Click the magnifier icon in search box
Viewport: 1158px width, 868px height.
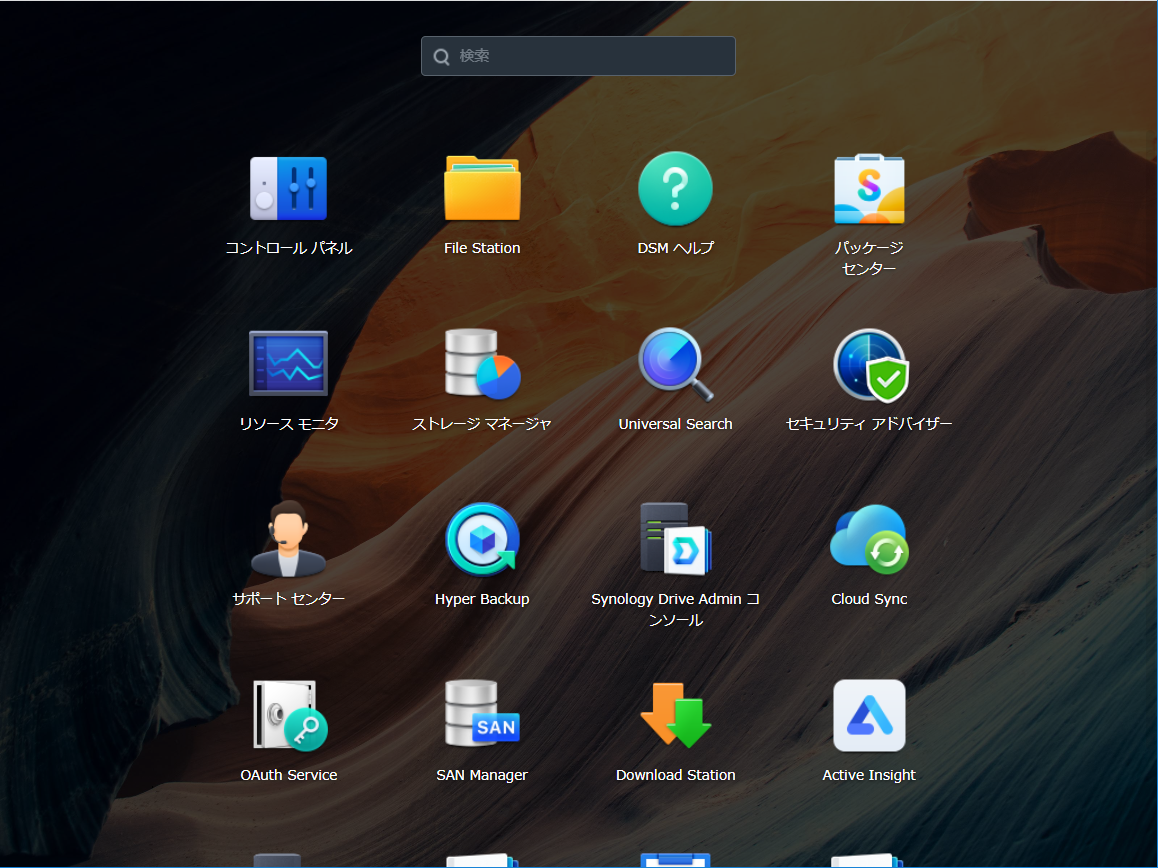442,57
